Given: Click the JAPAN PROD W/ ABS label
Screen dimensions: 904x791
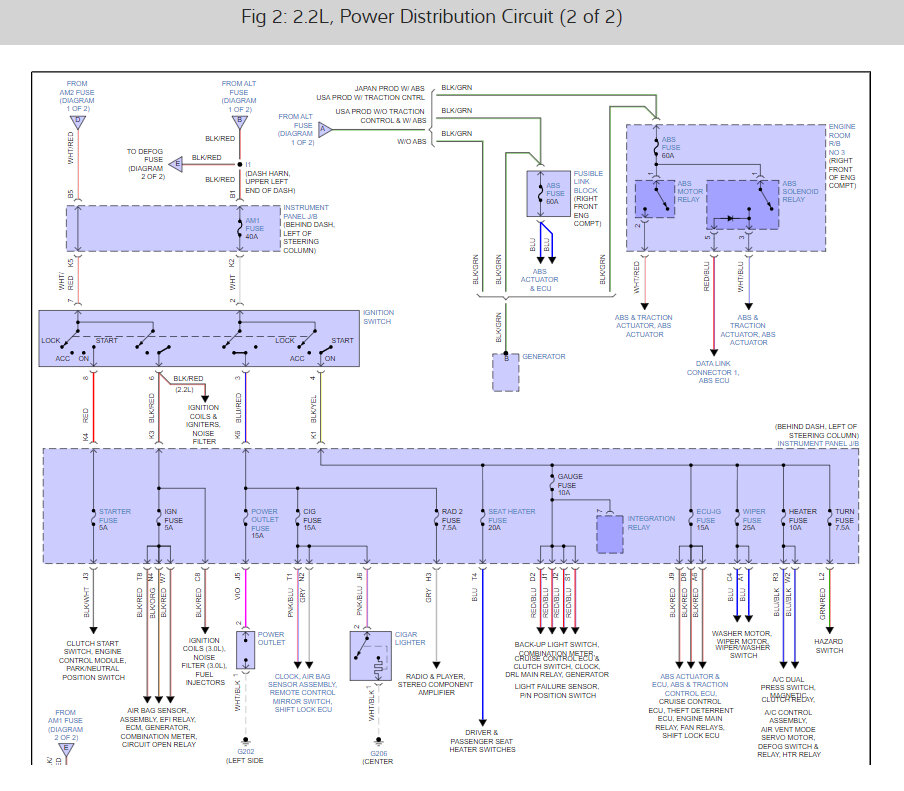Looking at the screenshot, I should pyautogui.click(x=389, y=89).
